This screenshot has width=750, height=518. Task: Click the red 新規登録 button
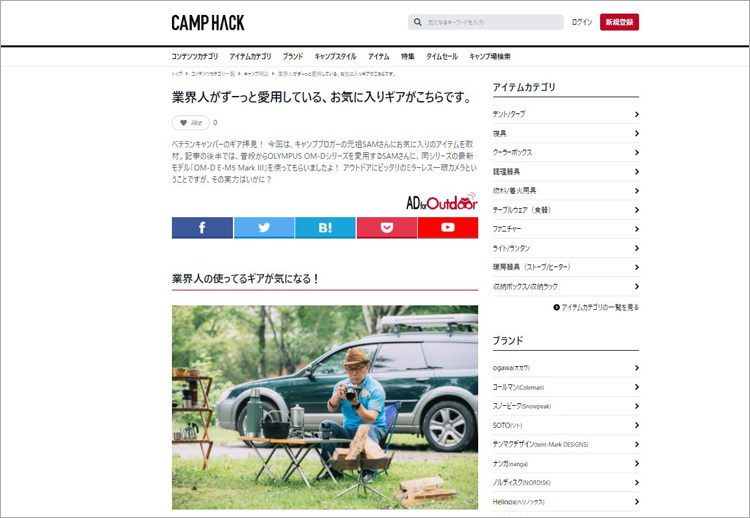[619, 22]
